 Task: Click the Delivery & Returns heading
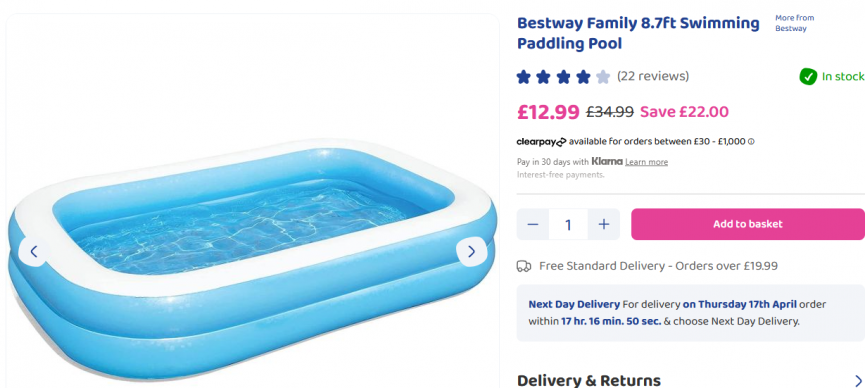589,380
